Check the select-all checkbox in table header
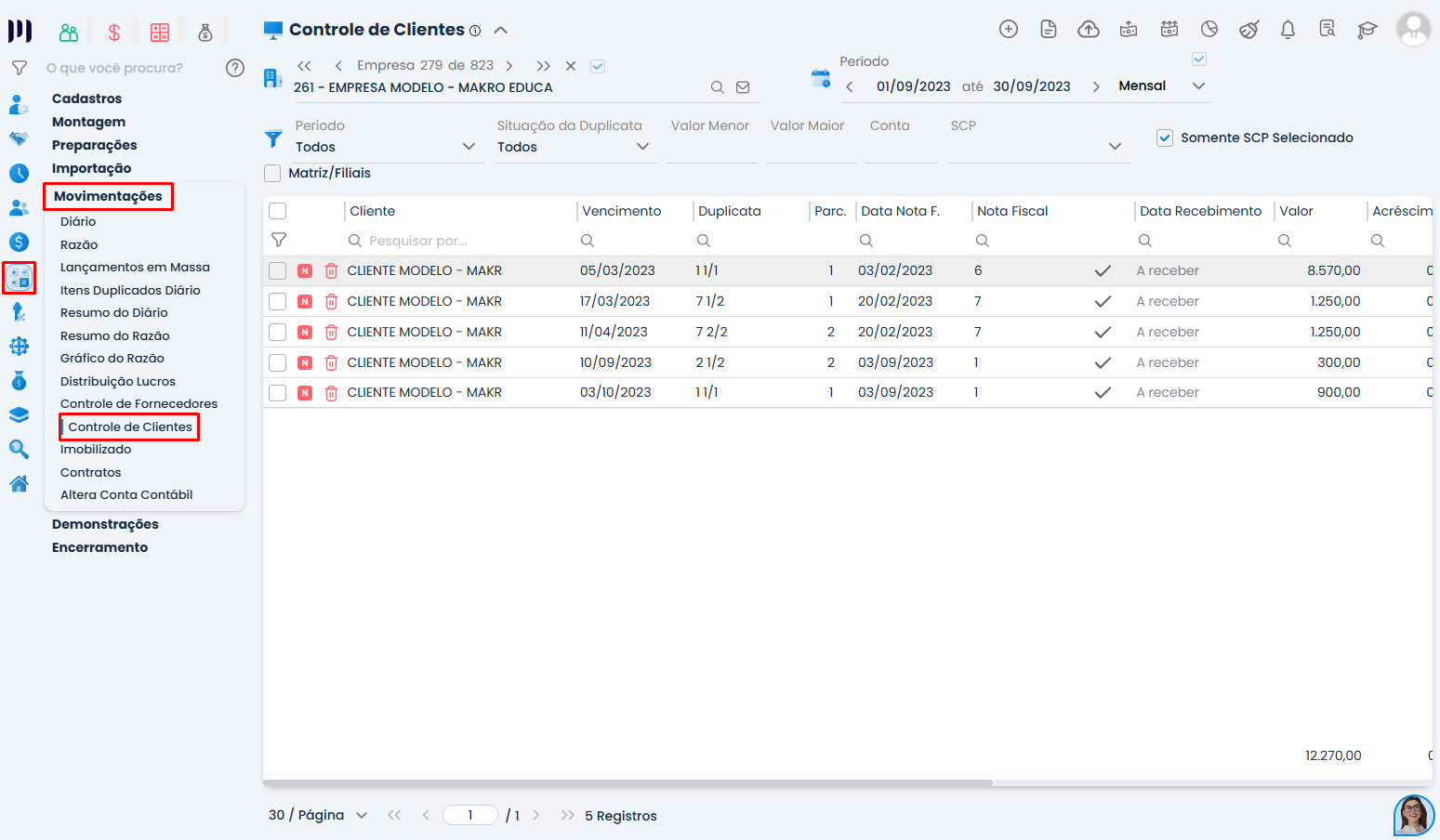Image resolution: width=1440 pixels, height=840 pixels. coord(277,211)
